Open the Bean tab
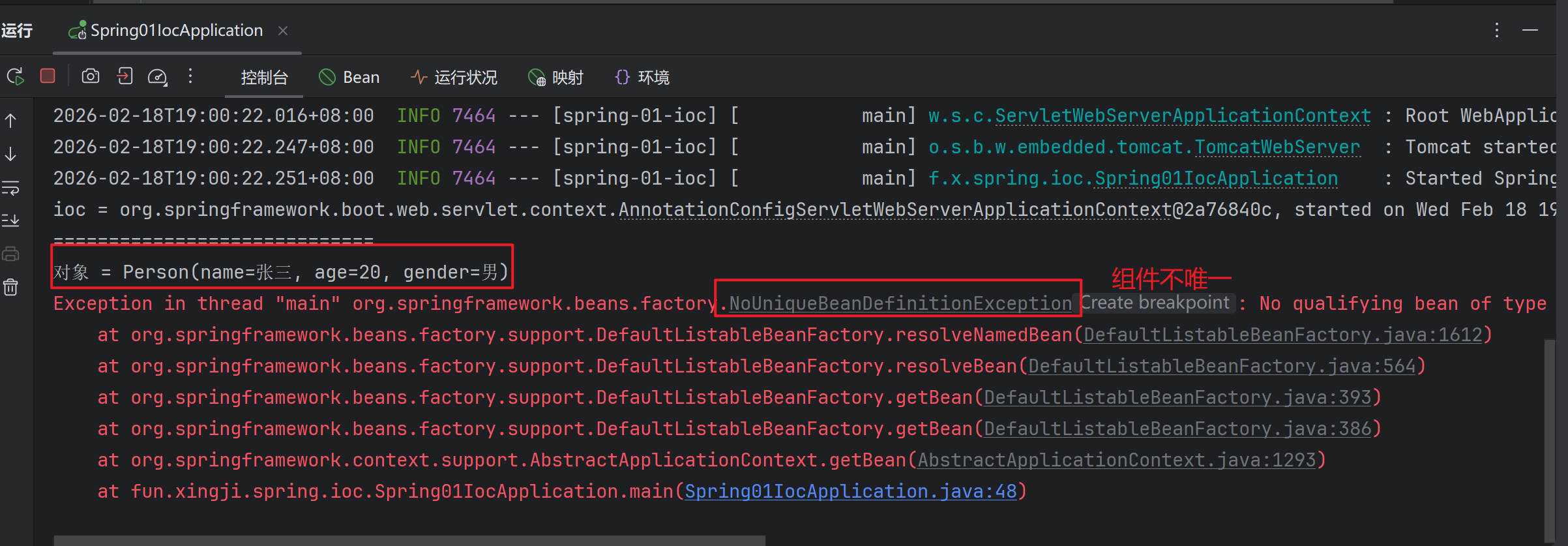The width and height of the screenshot is (1568, 546). [349, 78]
